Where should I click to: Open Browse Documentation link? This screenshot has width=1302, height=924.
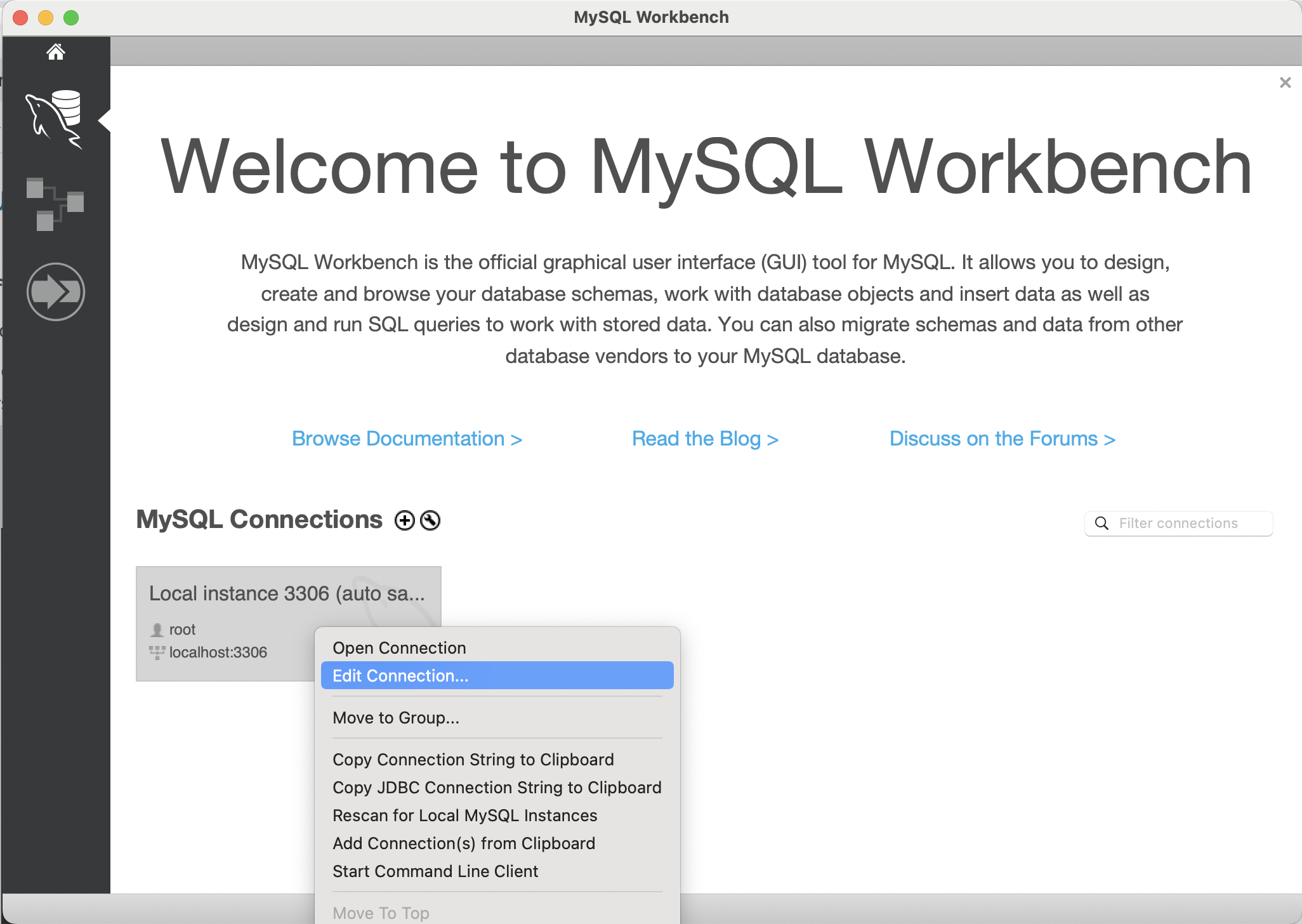pos(407,439)
